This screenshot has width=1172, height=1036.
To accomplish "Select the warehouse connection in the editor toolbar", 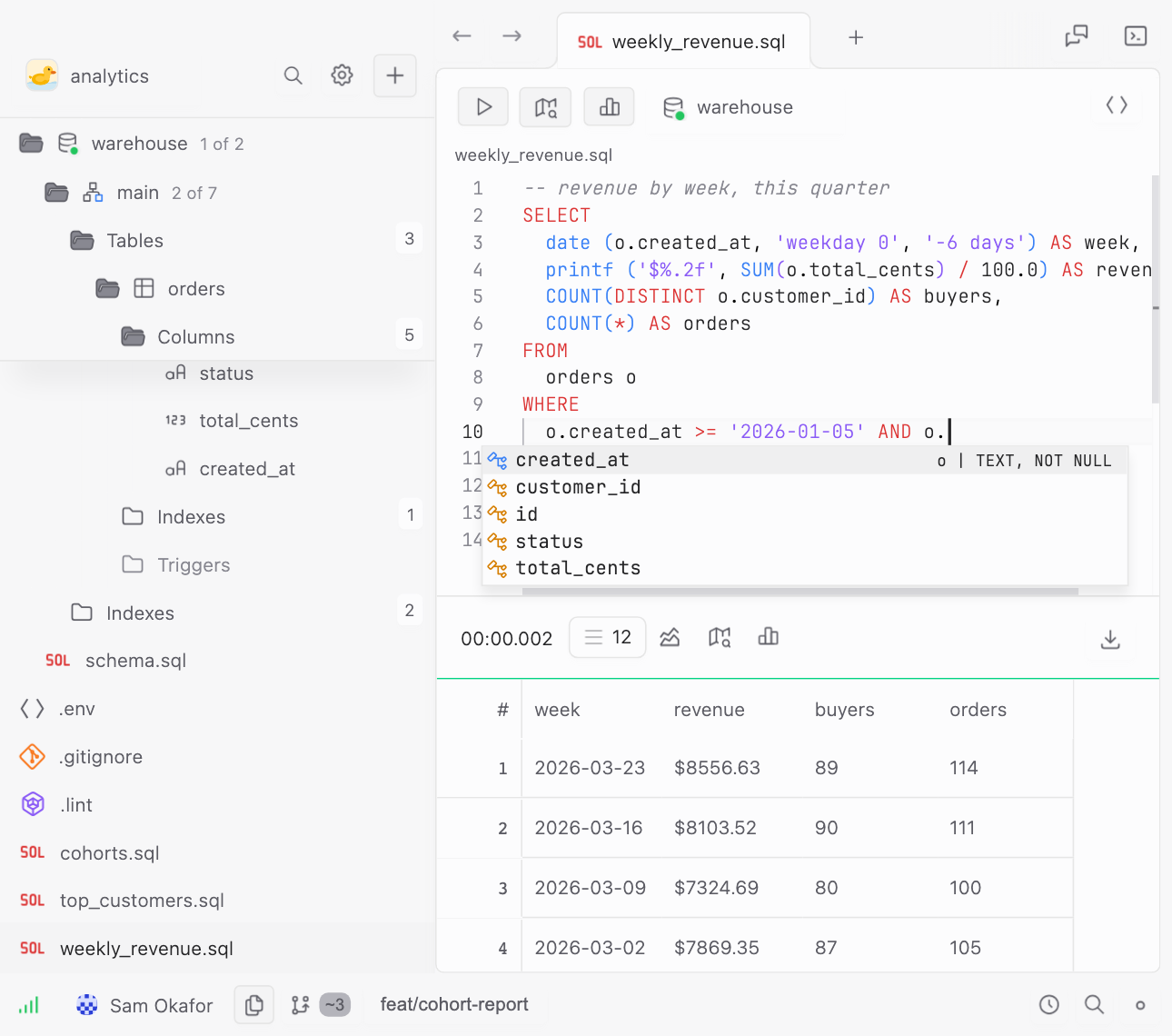I will [729, 107].
